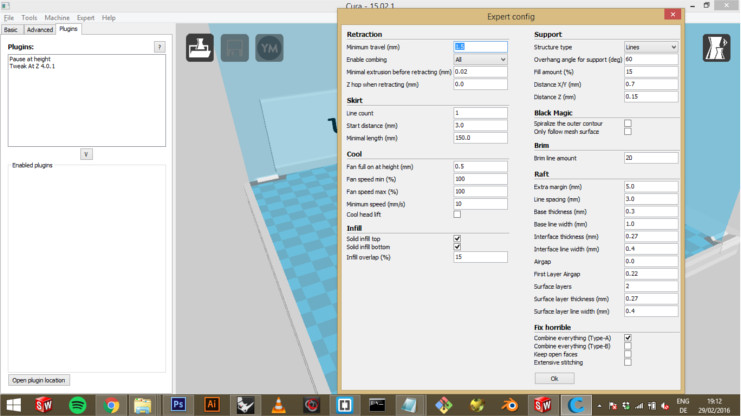Open Google Chrome from the taskbar

[x=111, y=405]
